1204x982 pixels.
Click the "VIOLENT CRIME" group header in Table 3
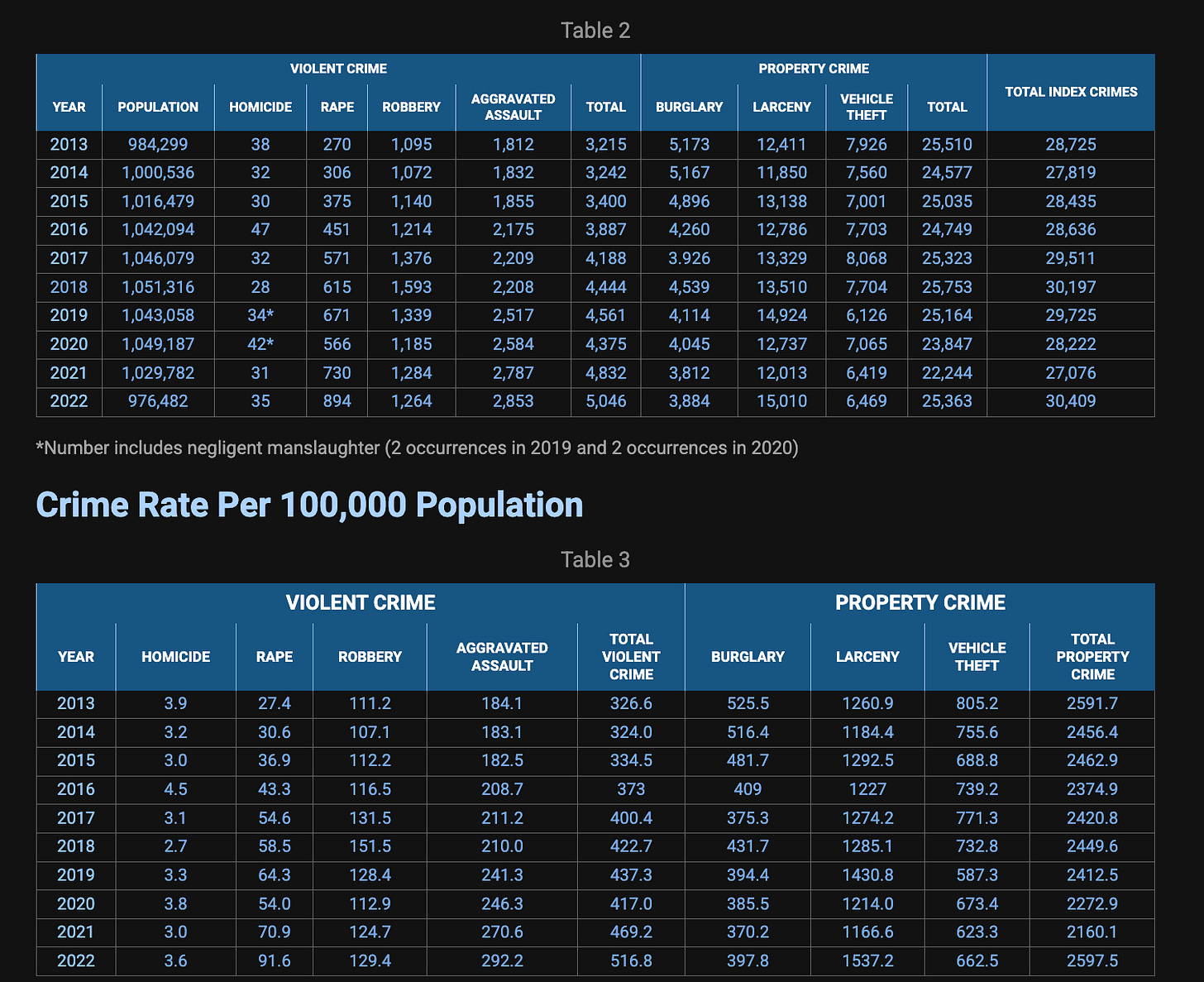(361, 602)
